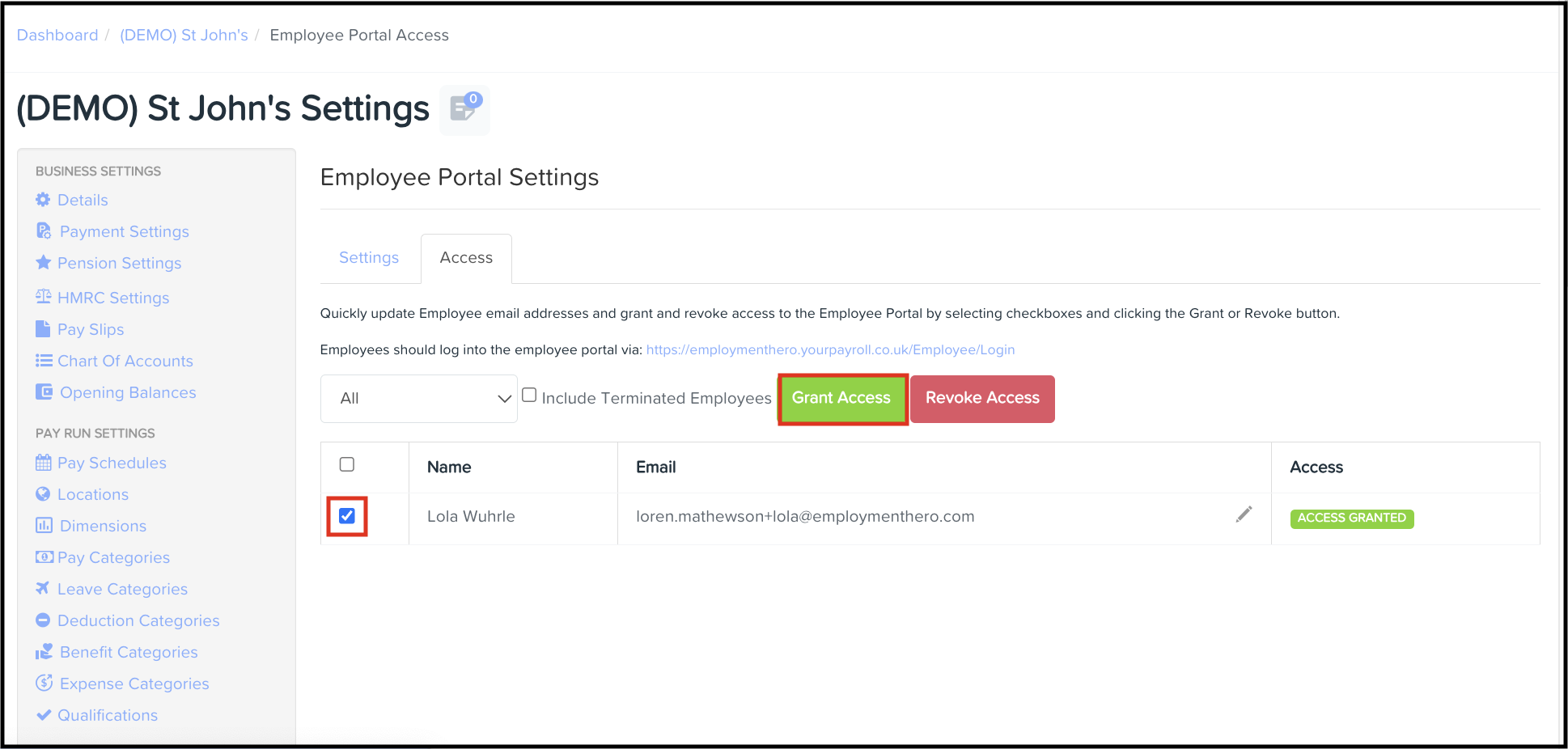Image resolution: width=1568 pixels, height=749 pixels.
Task: Uncheck the Lola Wuhrle row checkbox
Action: pyautogui.click(x=347, y=516)
